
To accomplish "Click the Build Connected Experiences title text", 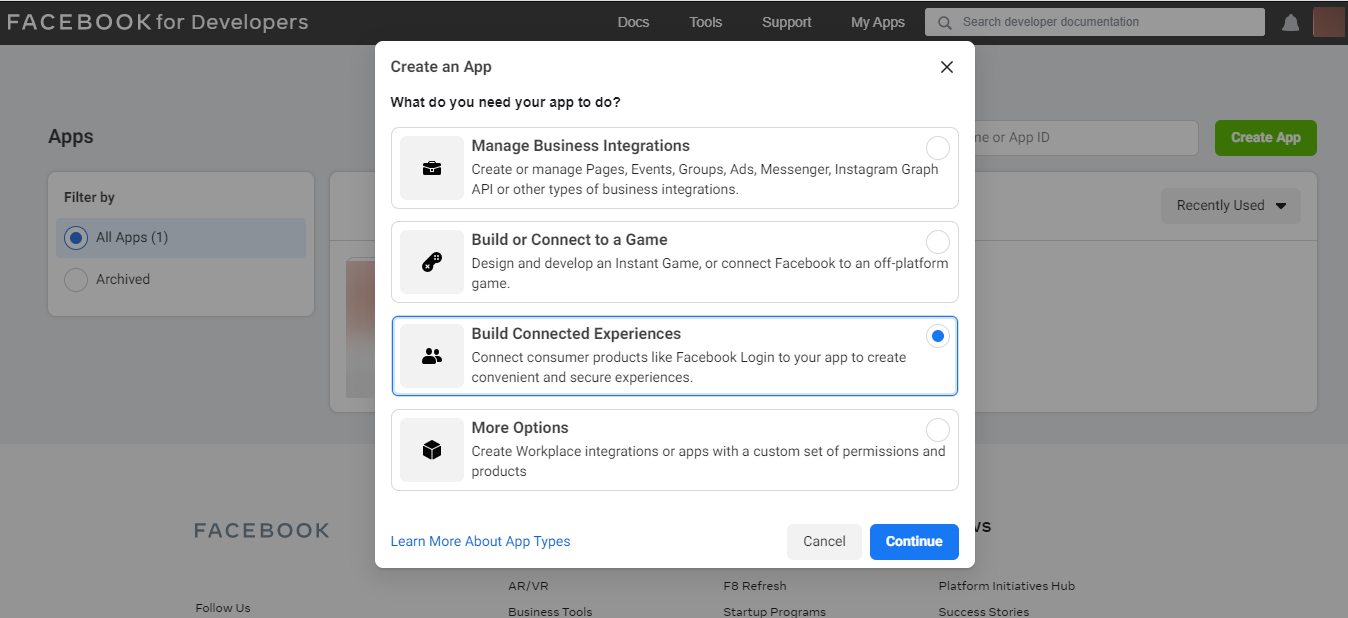I will click(576, 334).
